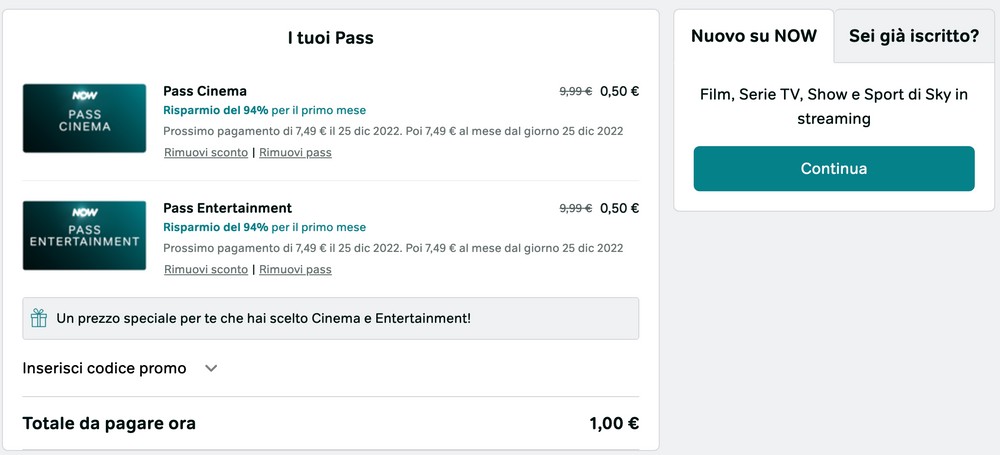Click the 1,00 € total amount

click(x=614, y=423)
